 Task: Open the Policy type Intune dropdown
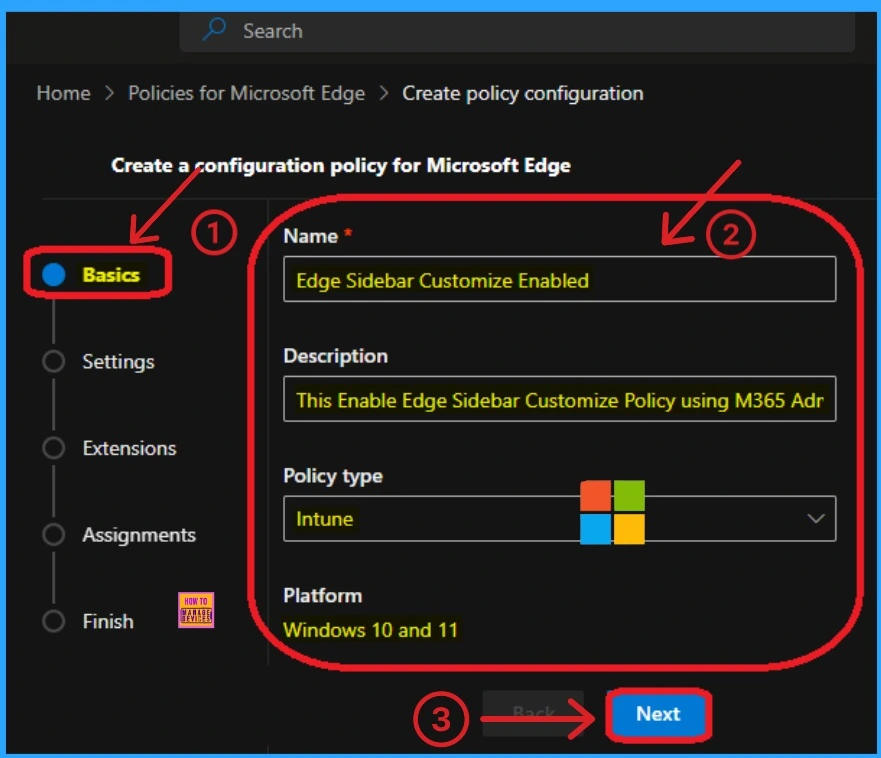point(560,519)
